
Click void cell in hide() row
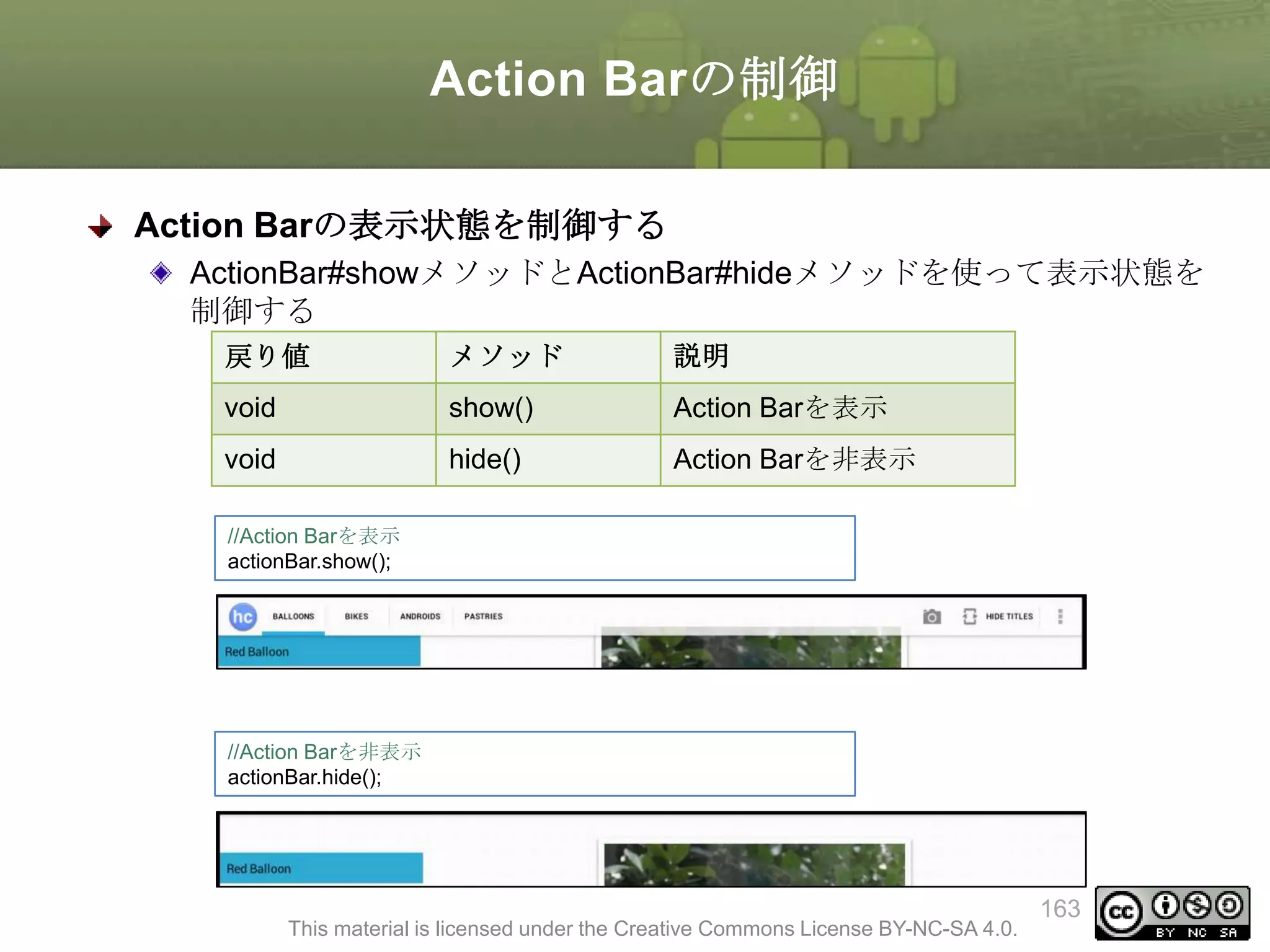click(324, 460)
